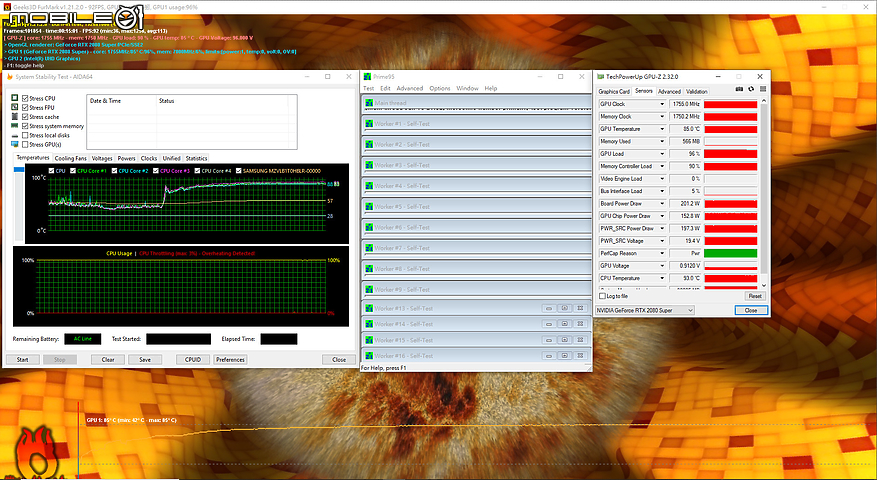Open PerfCap Reason sensor dropdown
The image size is (877, 480).
click(662, 253)
